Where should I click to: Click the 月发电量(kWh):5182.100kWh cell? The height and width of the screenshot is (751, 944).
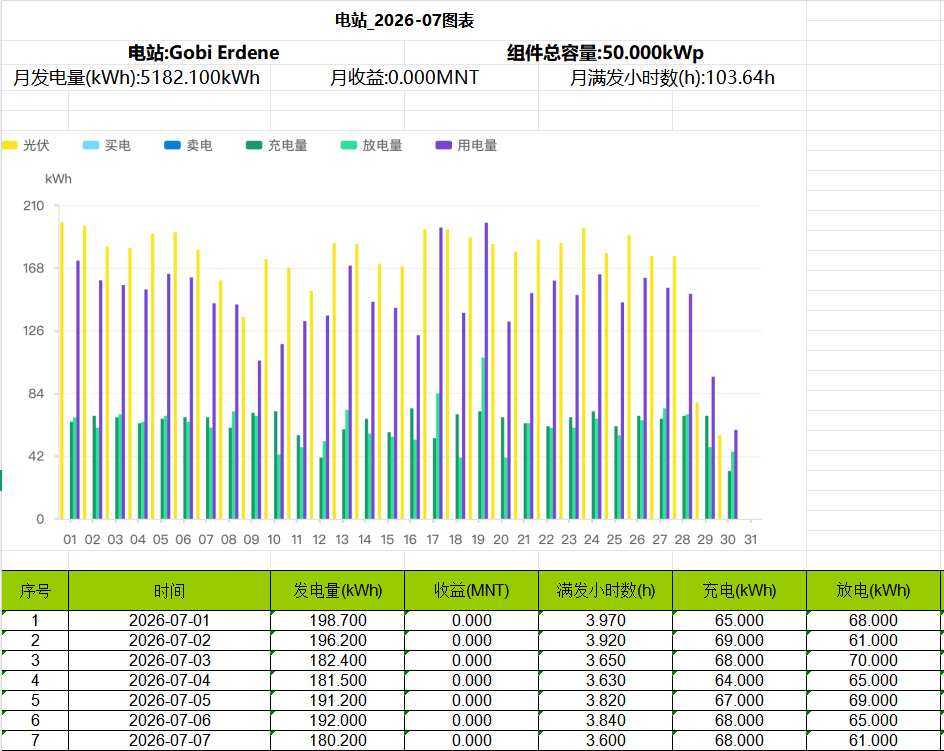point(136,78)
